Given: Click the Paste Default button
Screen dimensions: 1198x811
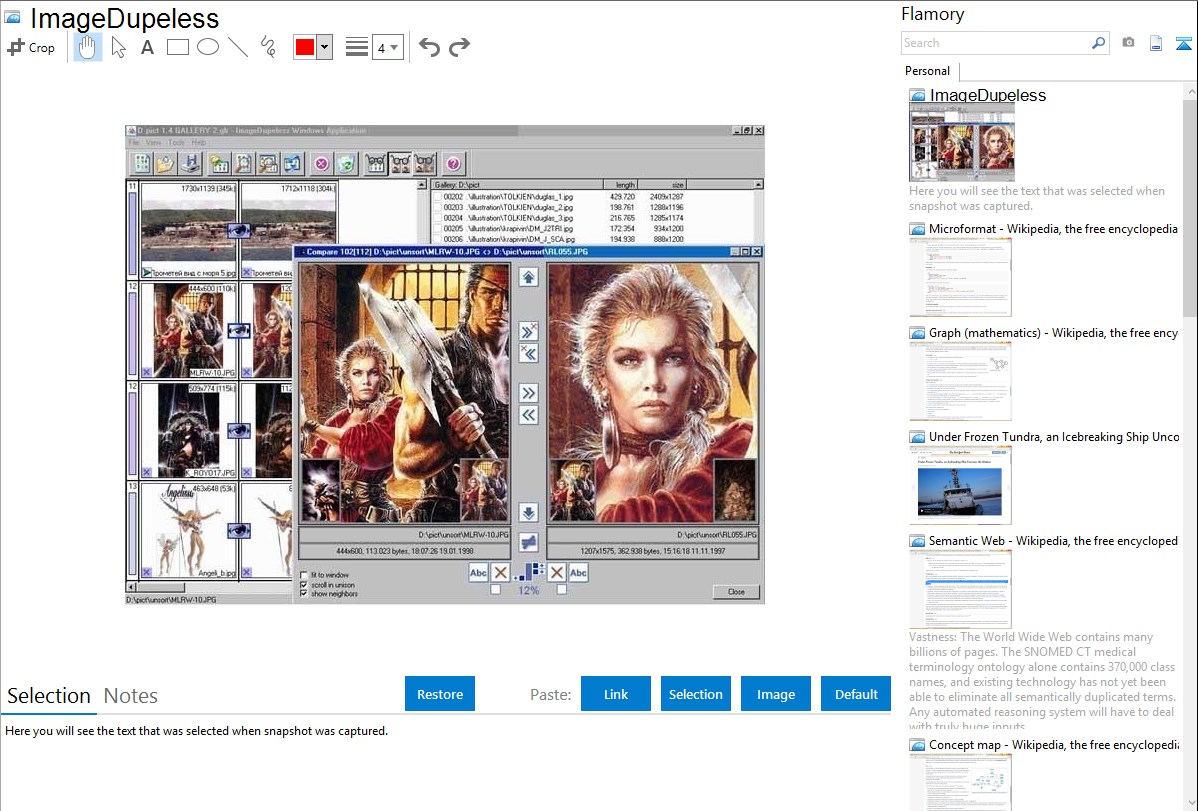Looking at the screenshot, I should [856, 694].
